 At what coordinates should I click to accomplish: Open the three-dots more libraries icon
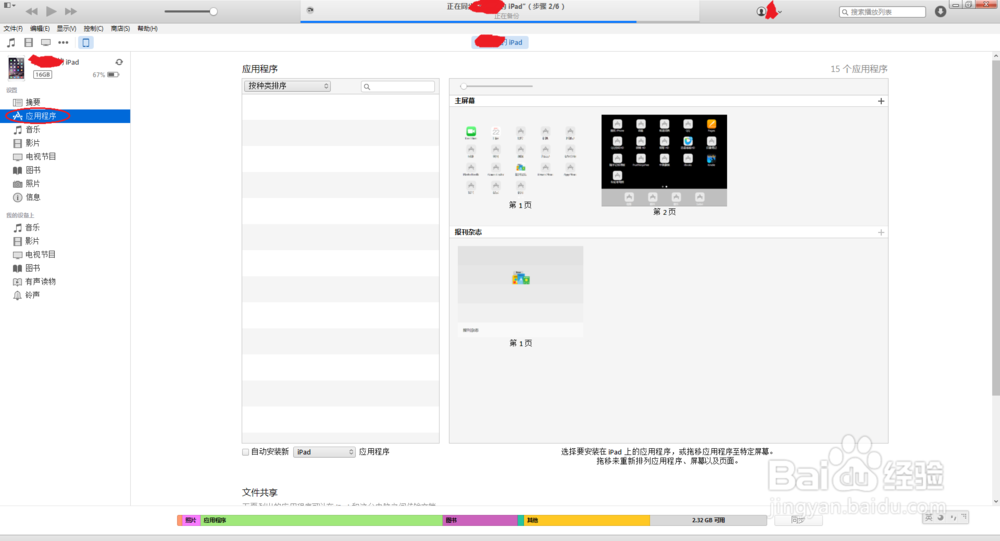pos(63,43)
